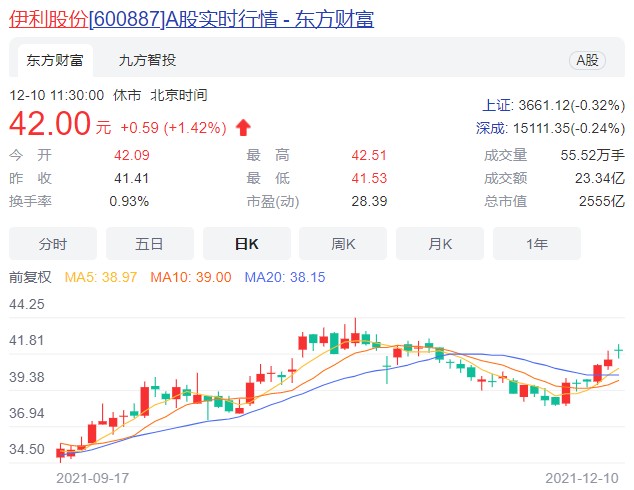
Task: Click the 2021-12-10 end date label
Action: point(582,478)
